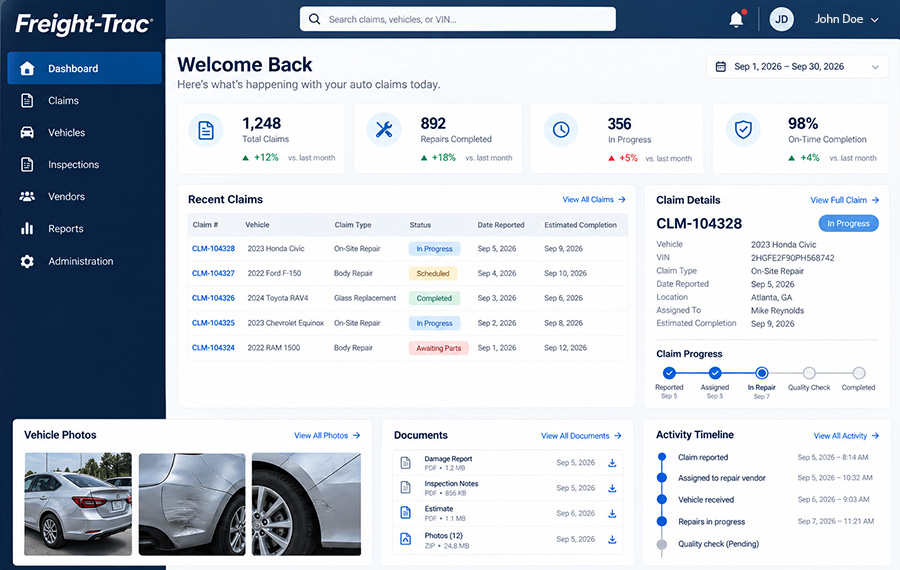Click the Scheduled status badge

[433, 274]
